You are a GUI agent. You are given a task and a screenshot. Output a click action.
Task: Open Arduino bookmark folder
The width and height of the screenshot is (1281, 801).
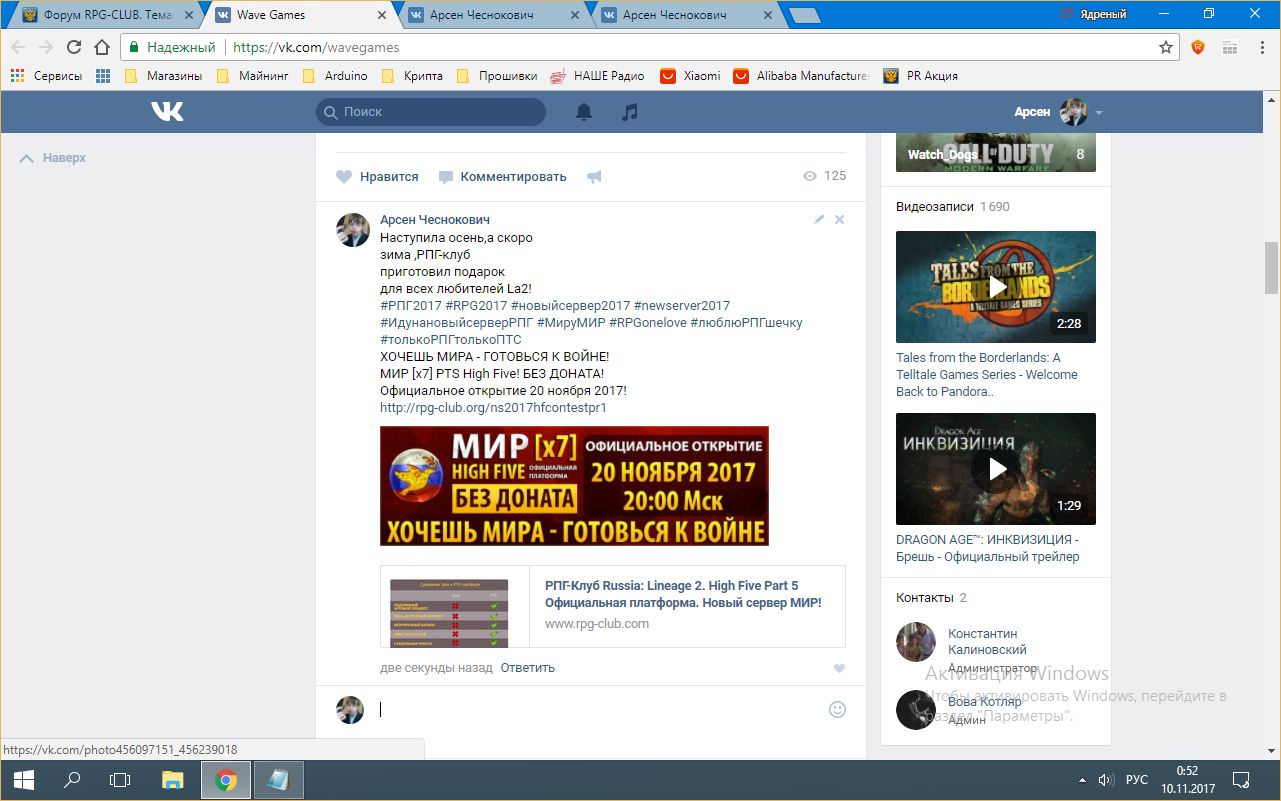click(x=335, y=76)
